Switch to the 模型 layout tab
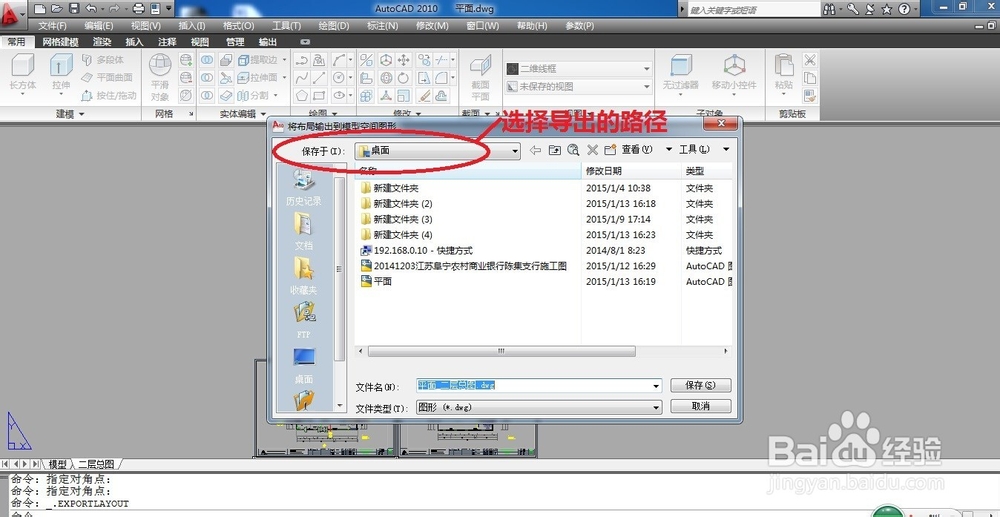The width and height of the screenshot is (1000, 517). click(58, 463)
